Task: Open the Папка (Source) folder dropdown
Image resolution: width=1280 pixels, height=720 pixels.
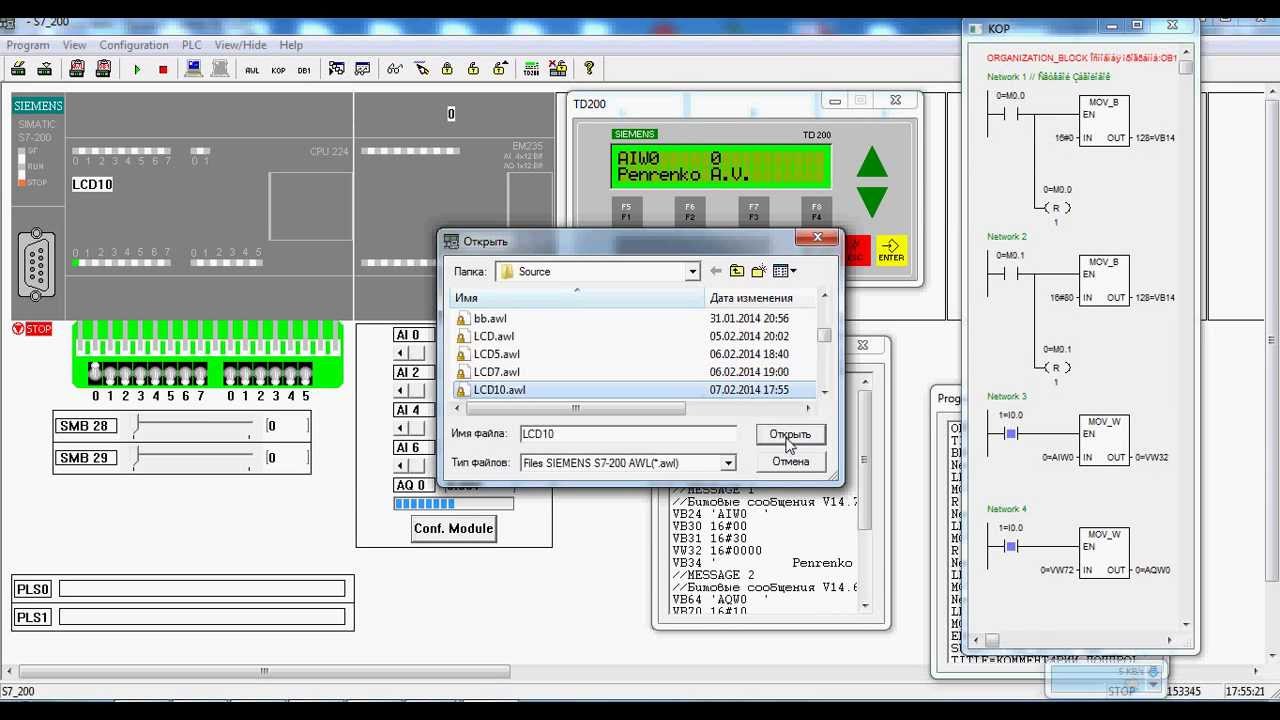Action: pyautogui.click(x=692, y=272)
